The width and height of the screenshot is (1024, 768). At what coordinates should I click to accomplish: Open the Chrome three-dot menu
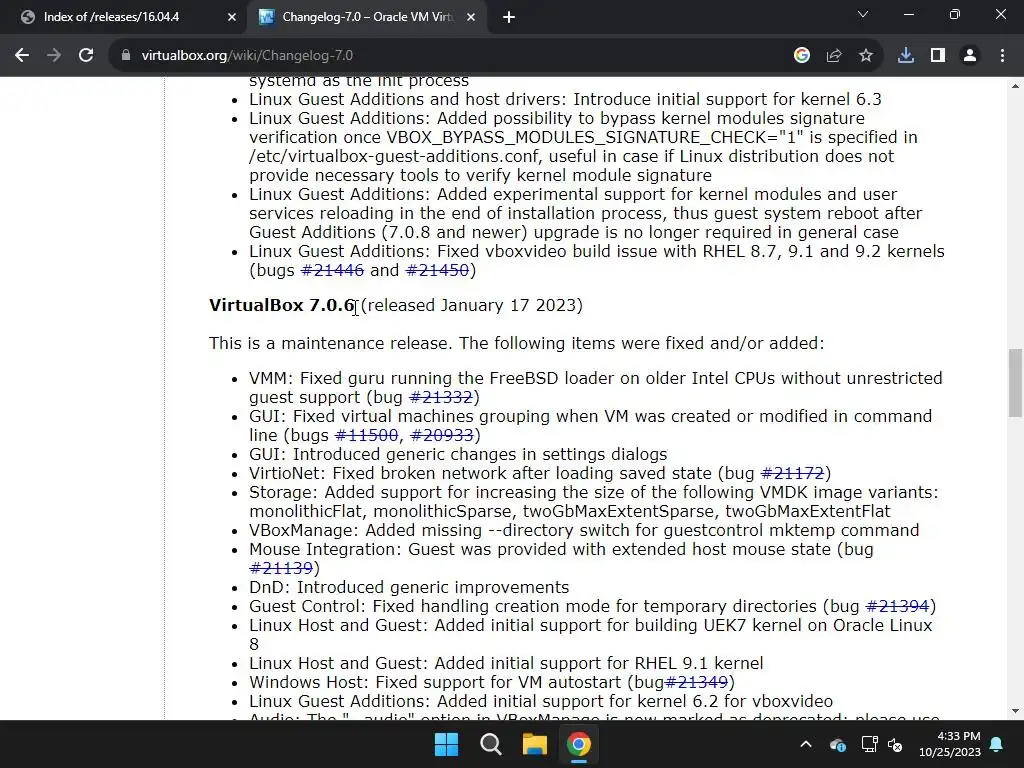tap(1002, 56)
